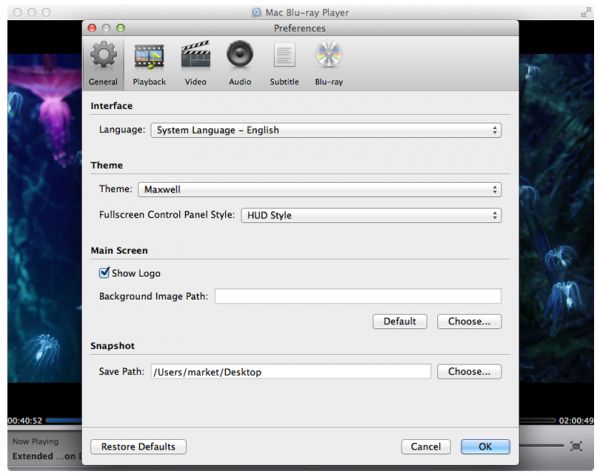Click the volume slider near the fullscreen icon

[x=541, y=446]
